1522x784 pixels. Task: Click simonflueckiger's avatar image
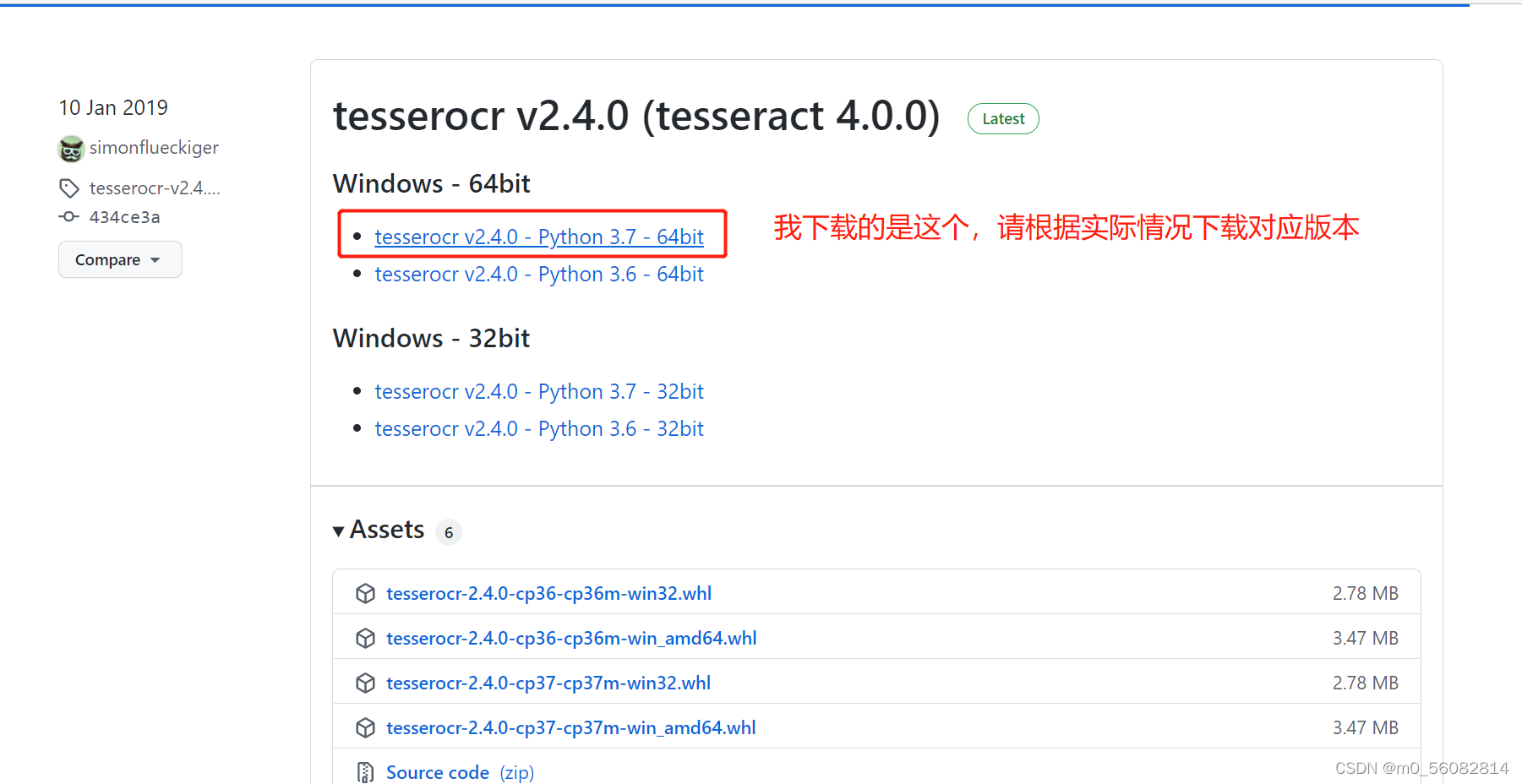pos(71,149)
